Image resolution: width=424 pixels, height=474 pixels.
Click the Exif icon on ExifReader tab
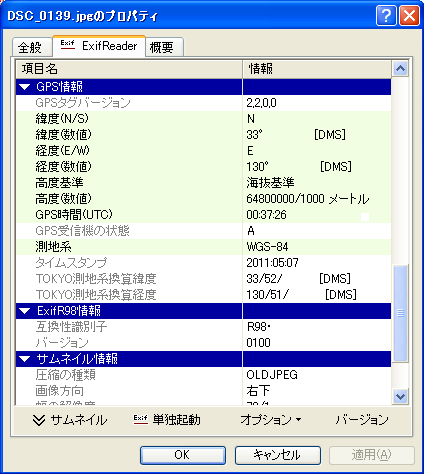click(x=68, y=45)
